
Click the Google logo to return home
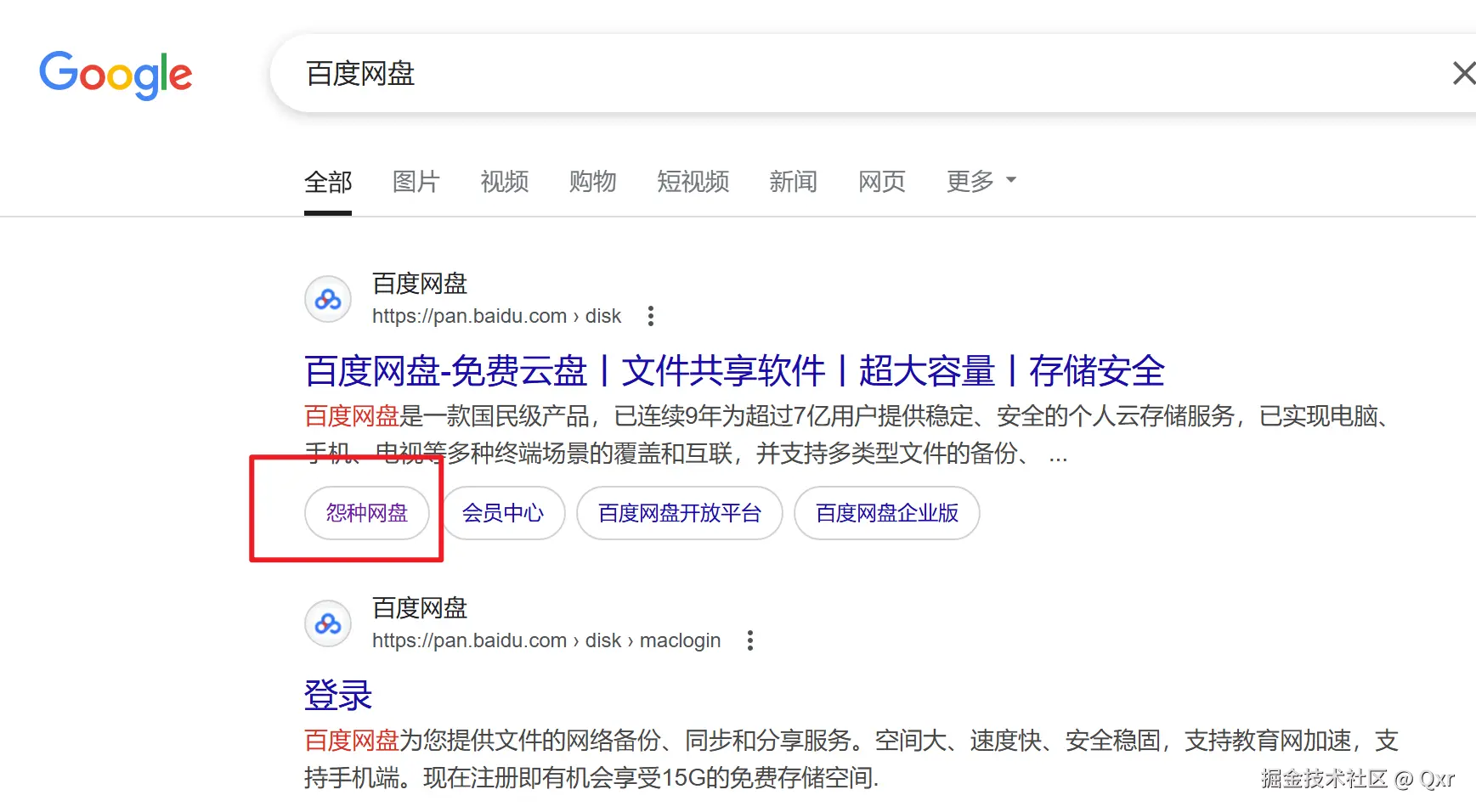pos(116,76)
